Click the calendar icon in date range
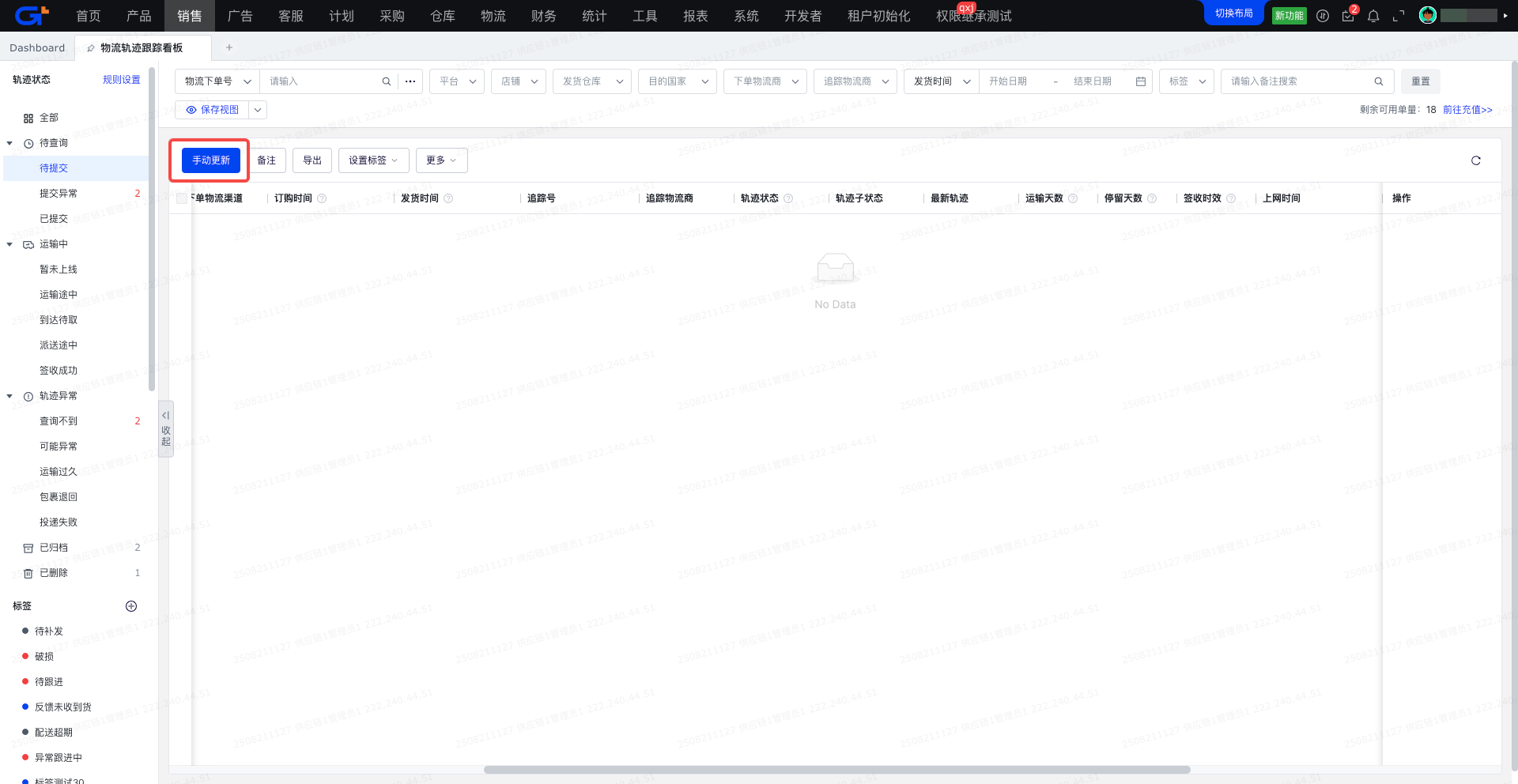Screen dimensions: 1518x784 pyautogui.click(x=1141, y=81)
